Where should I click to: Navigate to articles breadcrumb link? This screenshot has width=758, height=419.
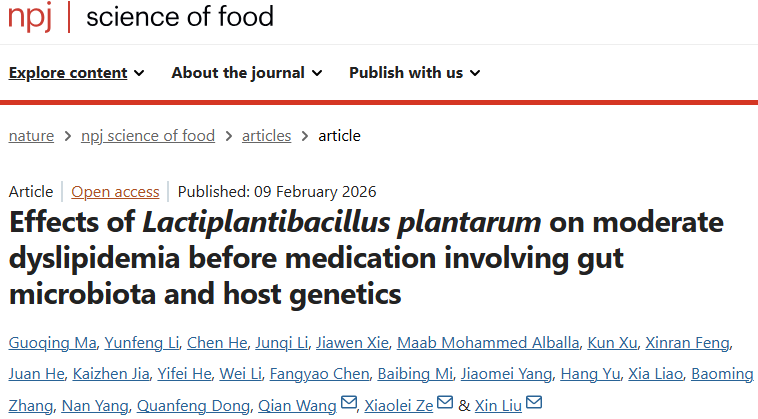tap(266, 136)
